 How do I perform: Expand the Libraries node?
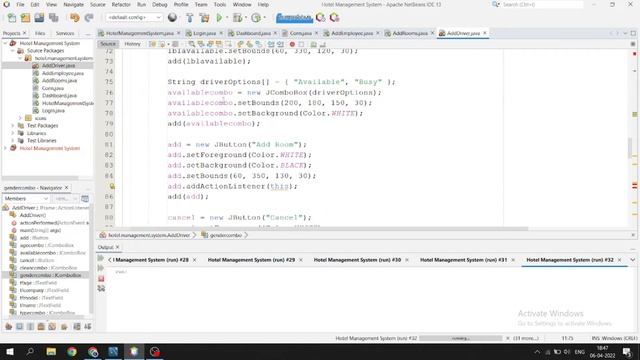(13, 133)
